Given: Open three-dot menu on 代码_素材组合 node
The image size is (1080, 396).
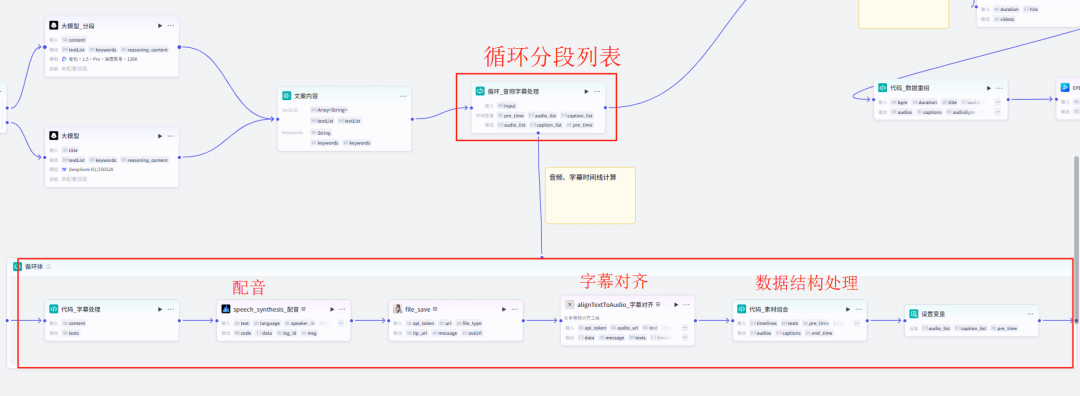Looking at the screenshot, I should click(x=858, y=309).
